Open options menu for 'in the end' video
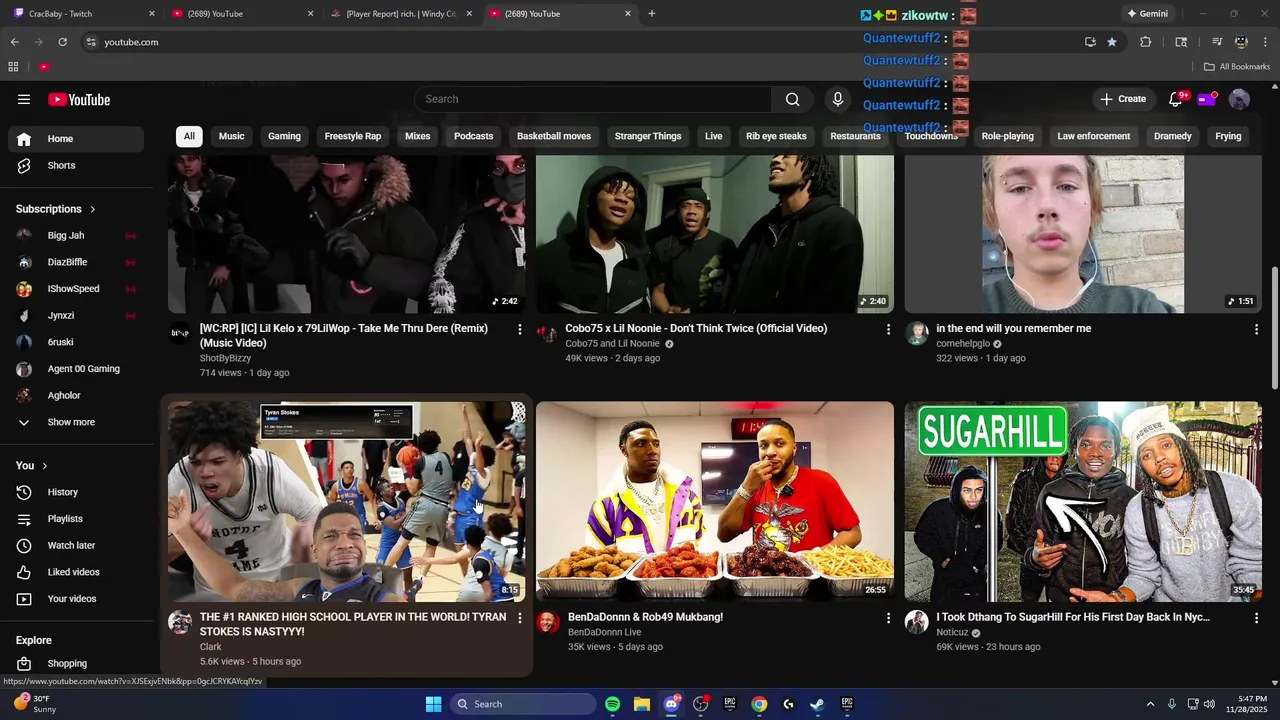Viewport: 1280px width, 720px height. tap(1256, 329)
